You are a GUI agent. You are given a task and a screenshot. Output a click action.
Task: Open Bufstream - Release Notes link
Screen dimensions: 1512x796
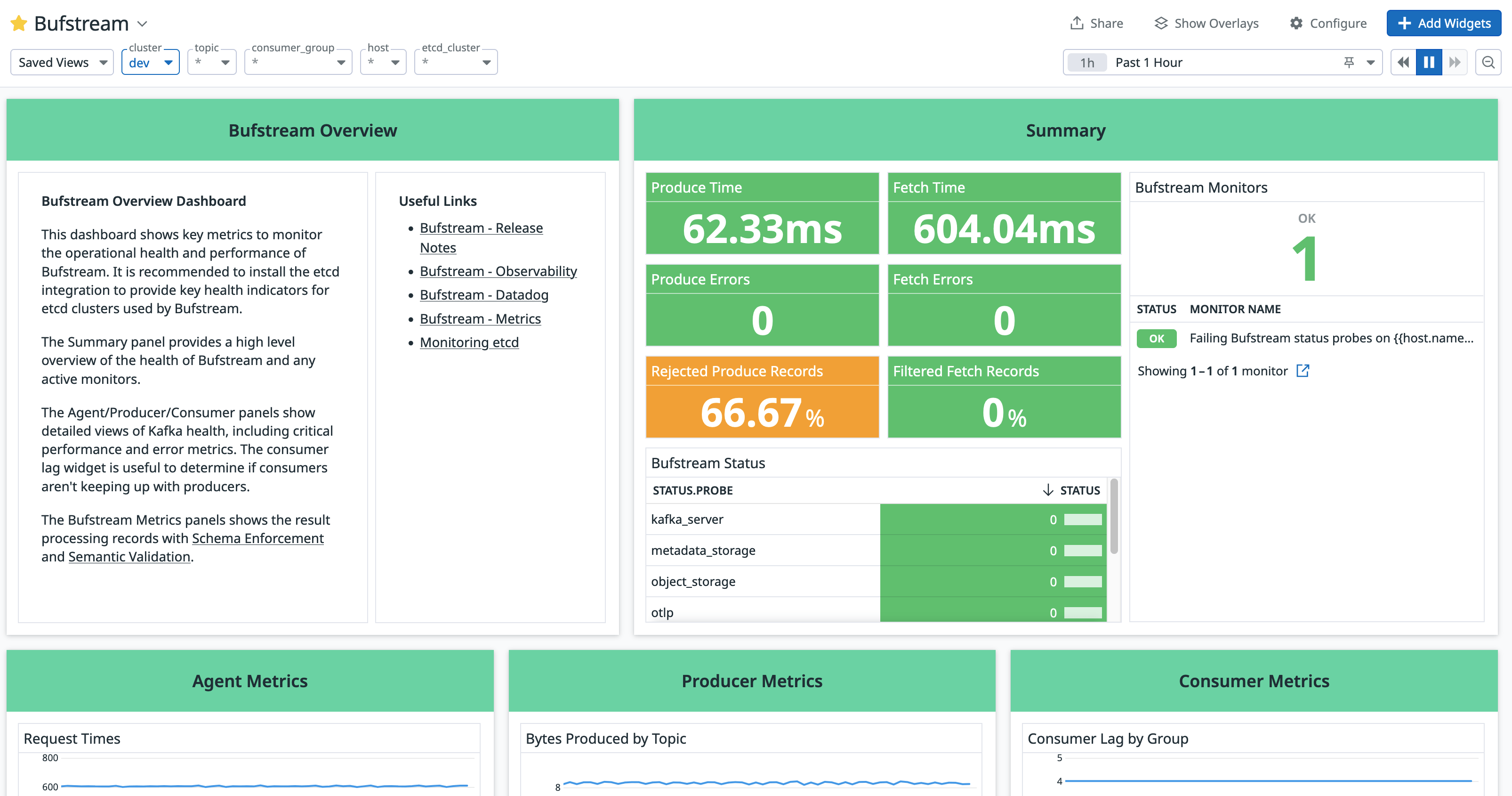point(481,237)
